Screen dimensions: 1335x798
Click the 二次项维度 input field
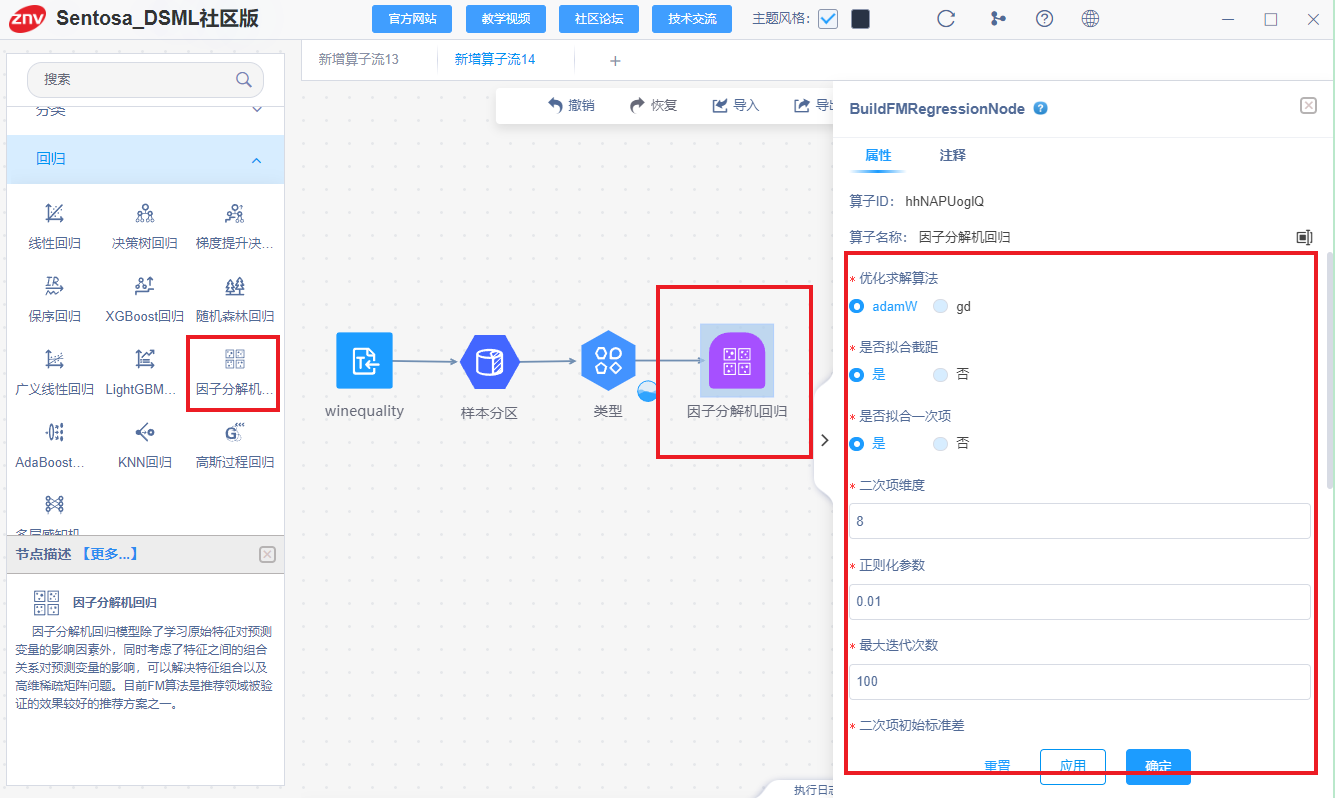point(1080,521)
